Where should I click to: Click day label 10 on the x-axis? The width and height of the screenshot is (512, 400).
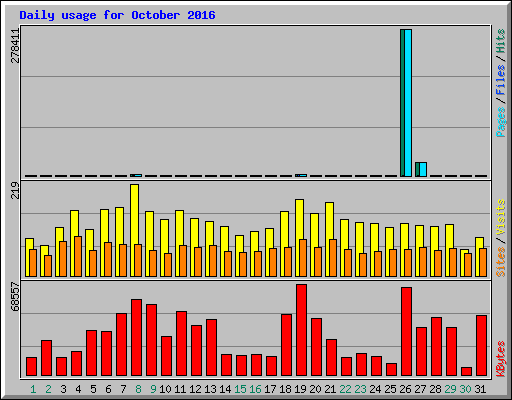coord(165,389)
